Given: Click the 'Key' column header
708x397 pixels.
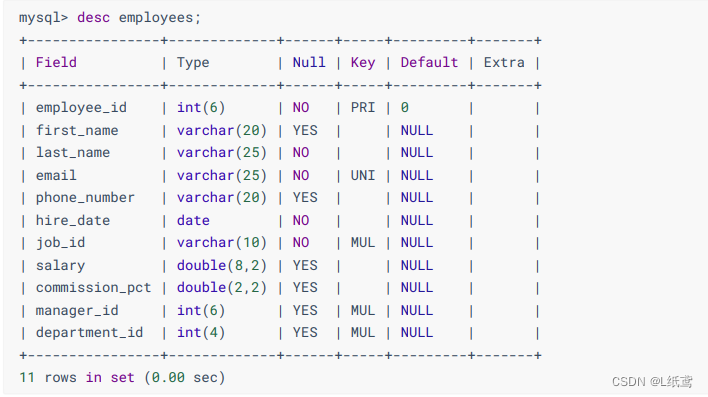Looking at the screenshot, I should click(363, 63).
